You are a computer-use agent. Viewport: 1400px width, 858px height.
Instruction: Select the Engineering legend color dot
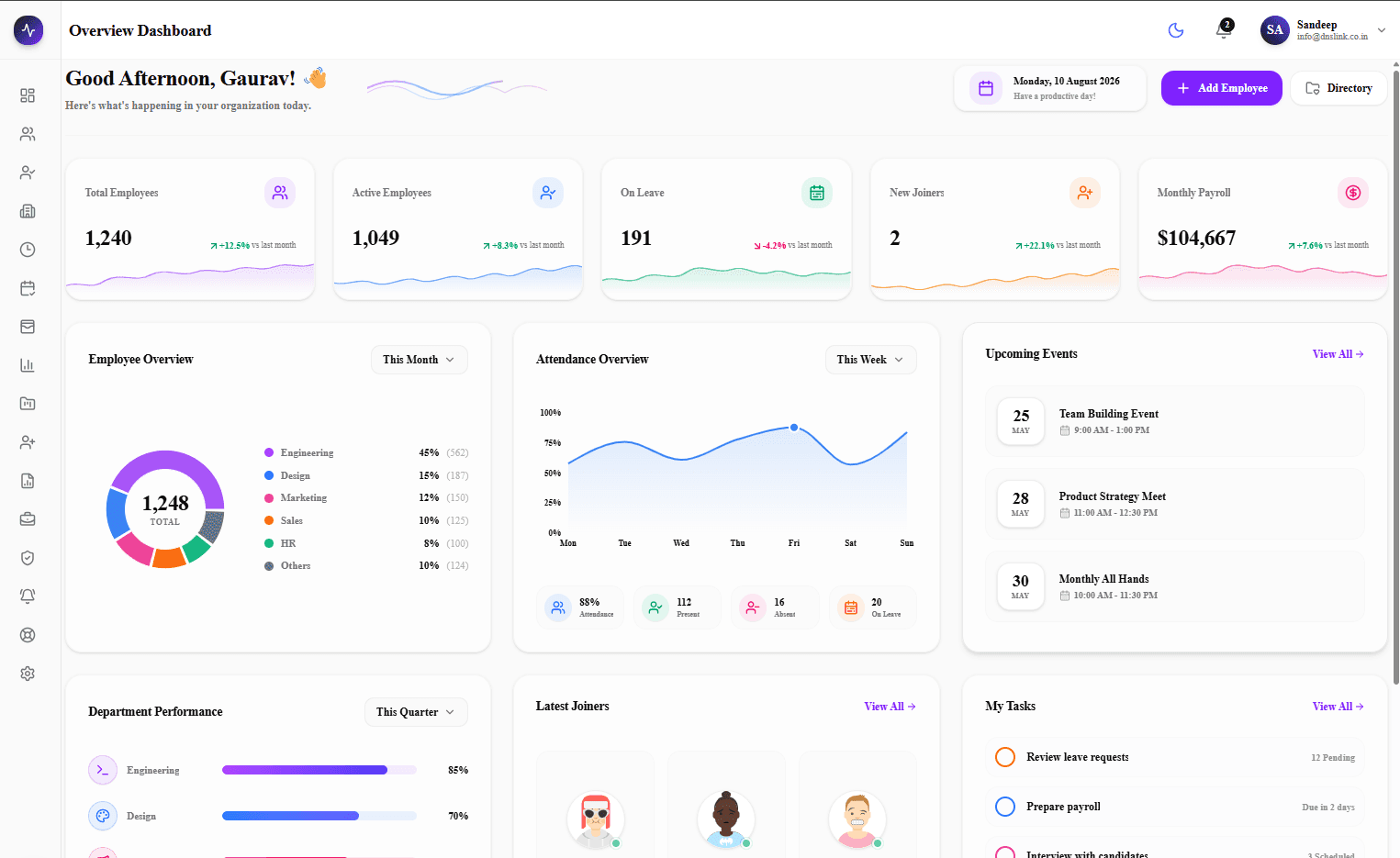(x=269, y=452)
